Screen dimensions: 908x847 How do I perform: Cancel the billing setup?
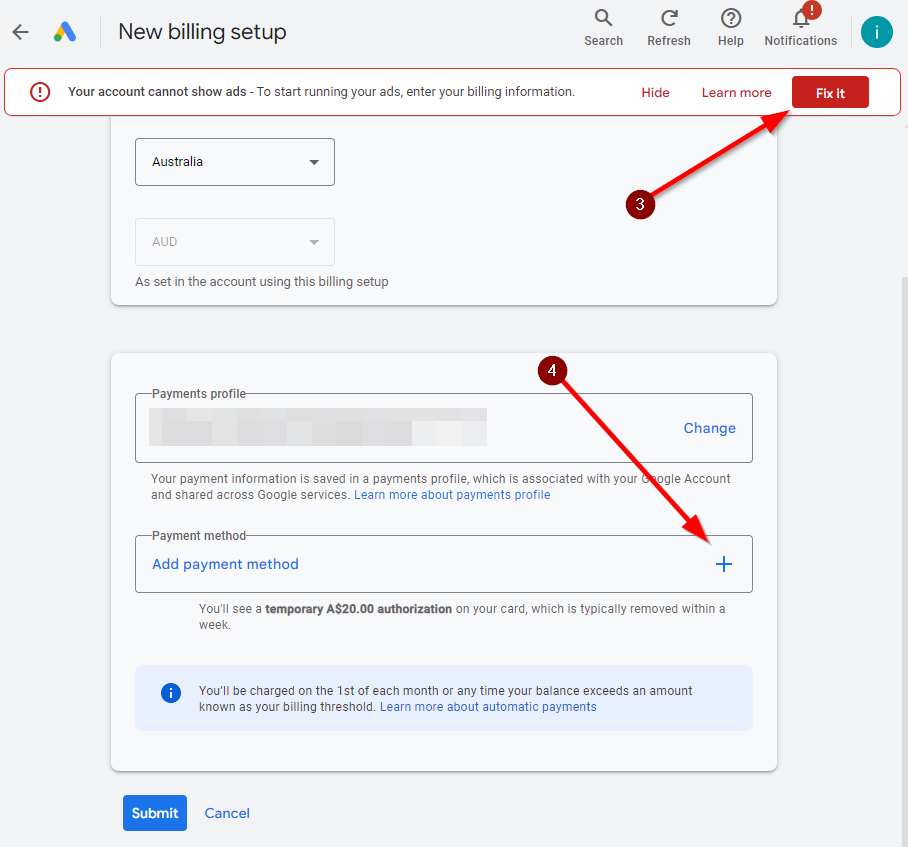point(227,813)
